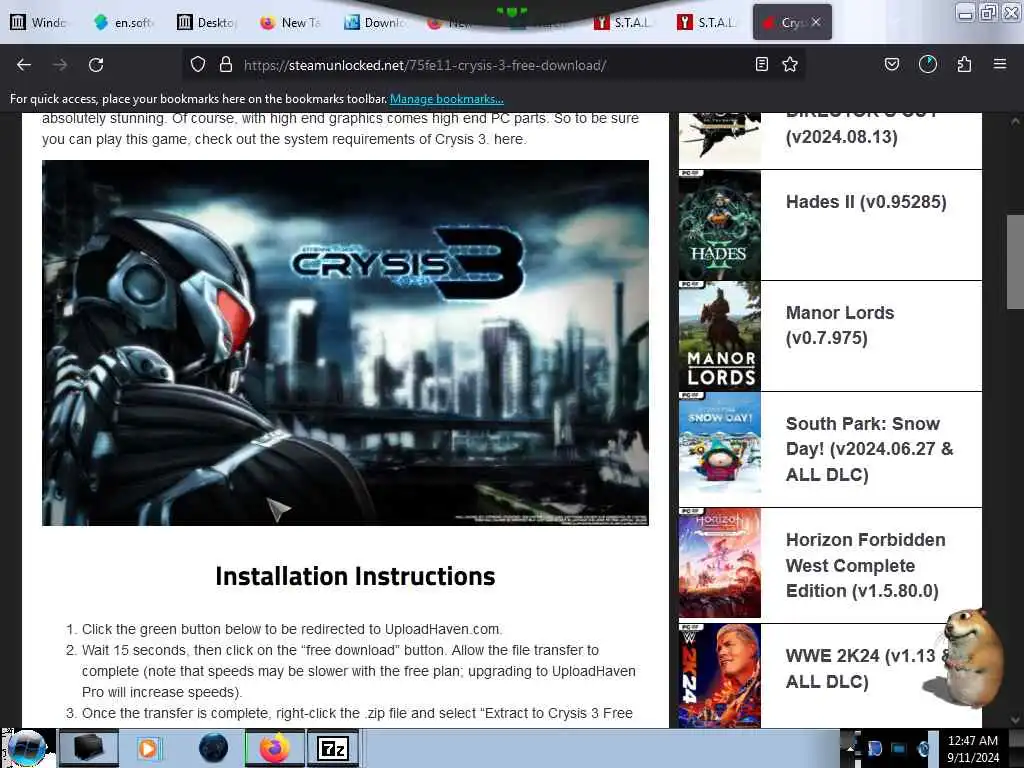Image resolution: width=1024 pixels, height=768 pixels.
Task: Open 7-Zip taskbar icon
Action: click(x=334, y=748)
